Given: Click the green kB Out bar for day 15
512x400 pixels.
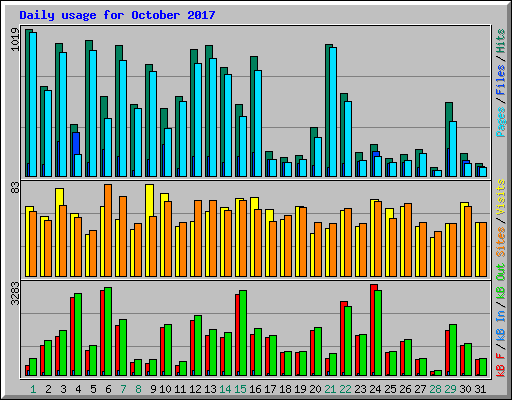Looking at the screenshot, I should [243, 333].
